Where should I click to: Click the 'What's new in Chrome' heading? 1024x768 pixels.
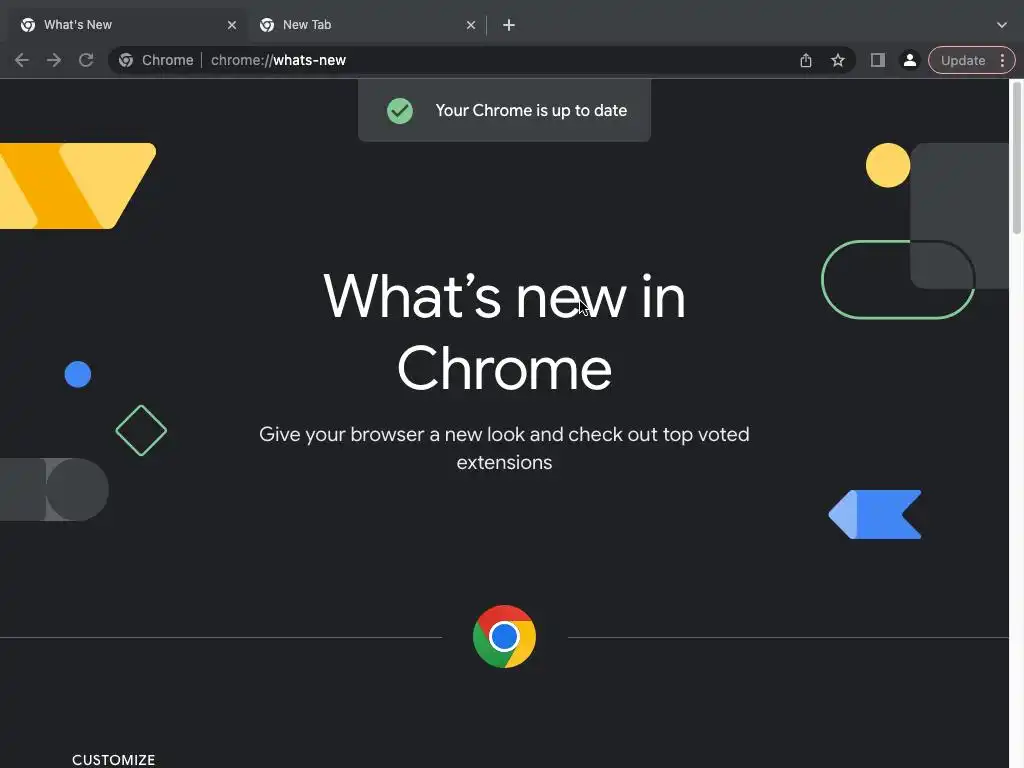pos(504,332)
